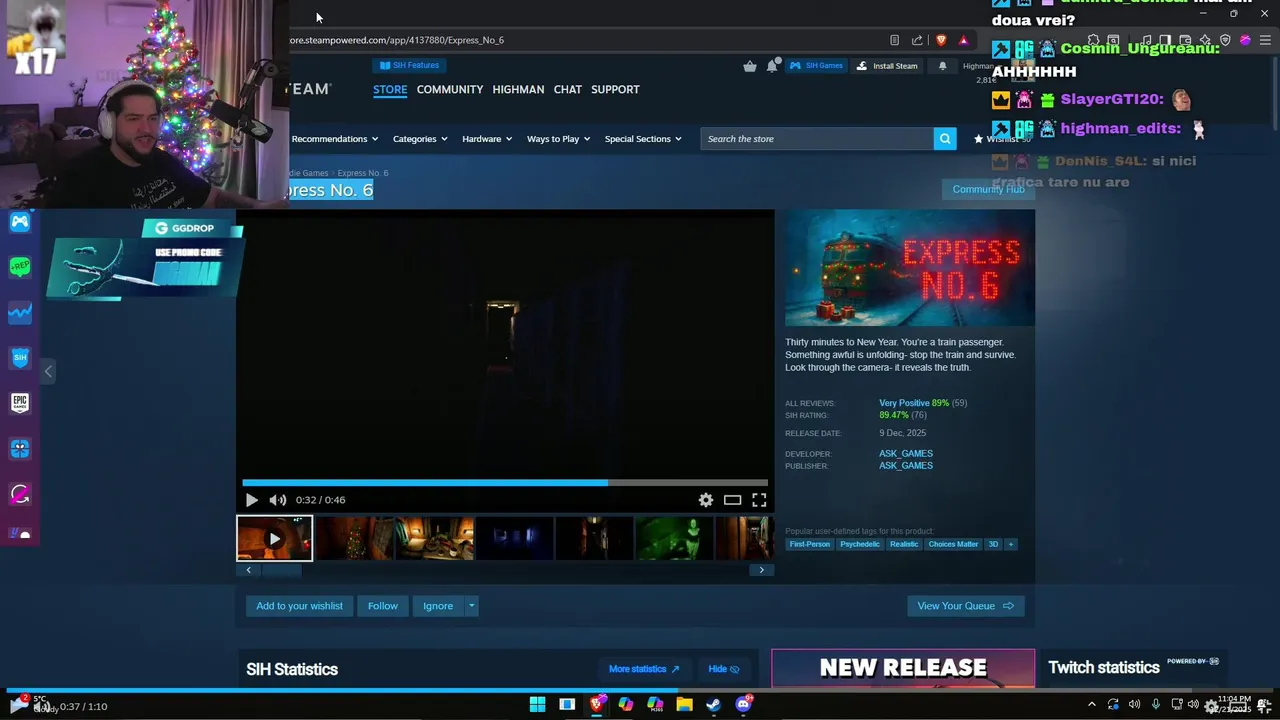Click the Brave Shields lion icon
The width and height of the screenshot is (1280, 720).
[941, 40]
